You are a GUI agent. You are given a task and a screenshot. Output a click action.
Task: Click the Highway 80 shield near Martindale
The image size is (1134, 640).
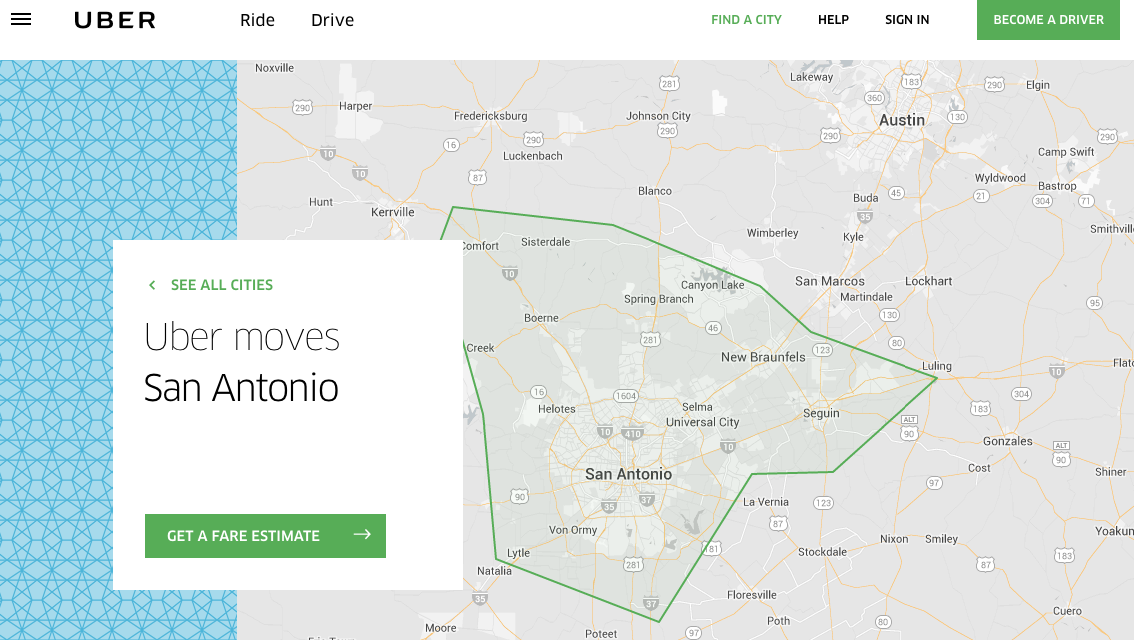pyautogui.click(x=897, y=343)
